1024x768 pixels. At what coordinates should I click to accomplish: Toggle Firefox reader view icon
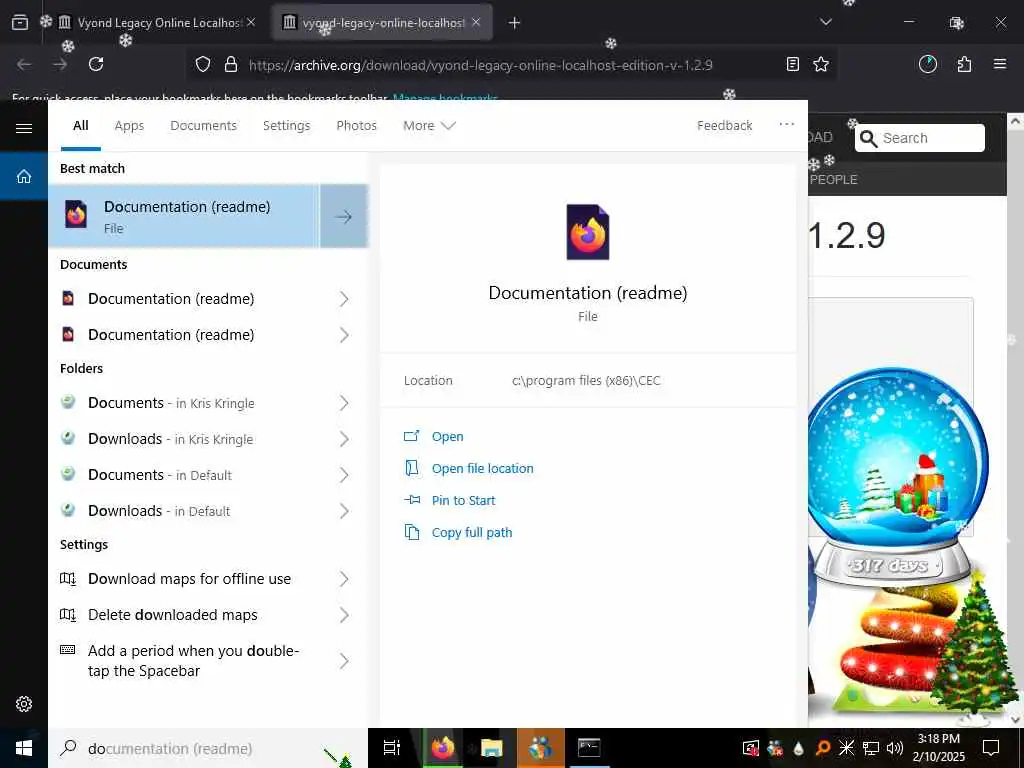tap(793, 64)
